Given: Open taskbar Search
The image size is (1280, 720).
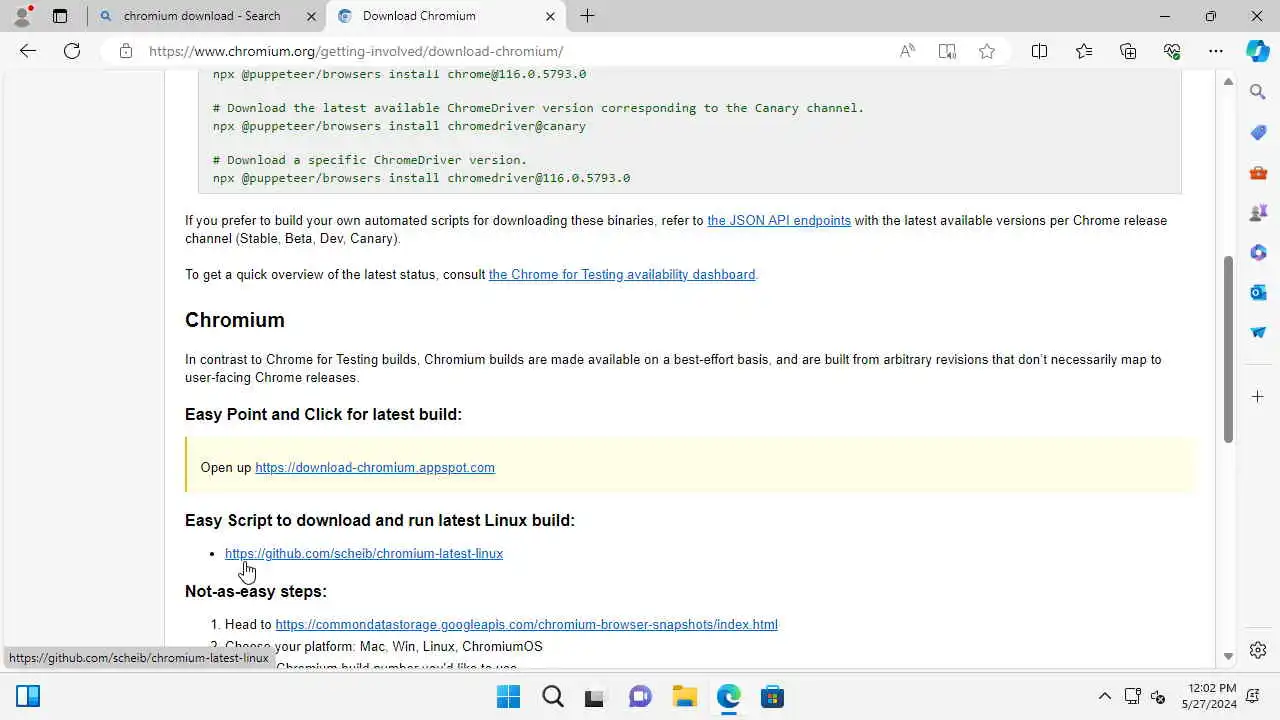Looking at the screenshot, I should coord(552,696).
